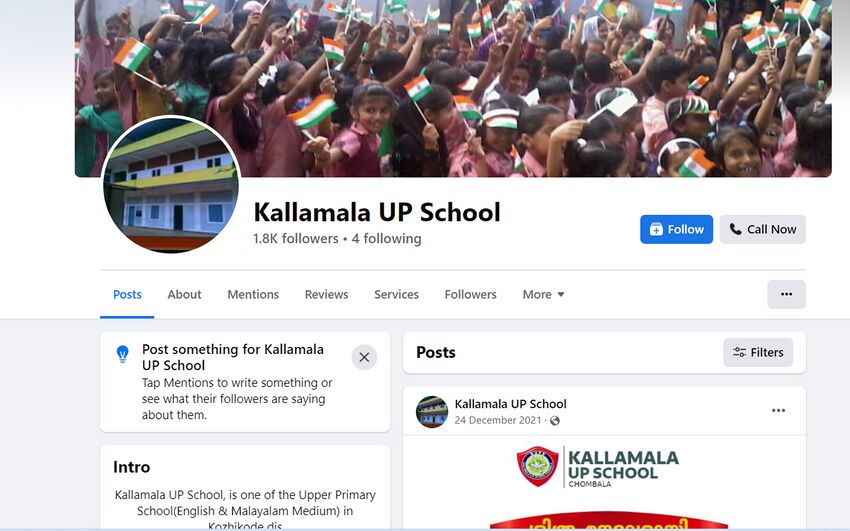Open the page options three-dot menu

pos(786,294)
